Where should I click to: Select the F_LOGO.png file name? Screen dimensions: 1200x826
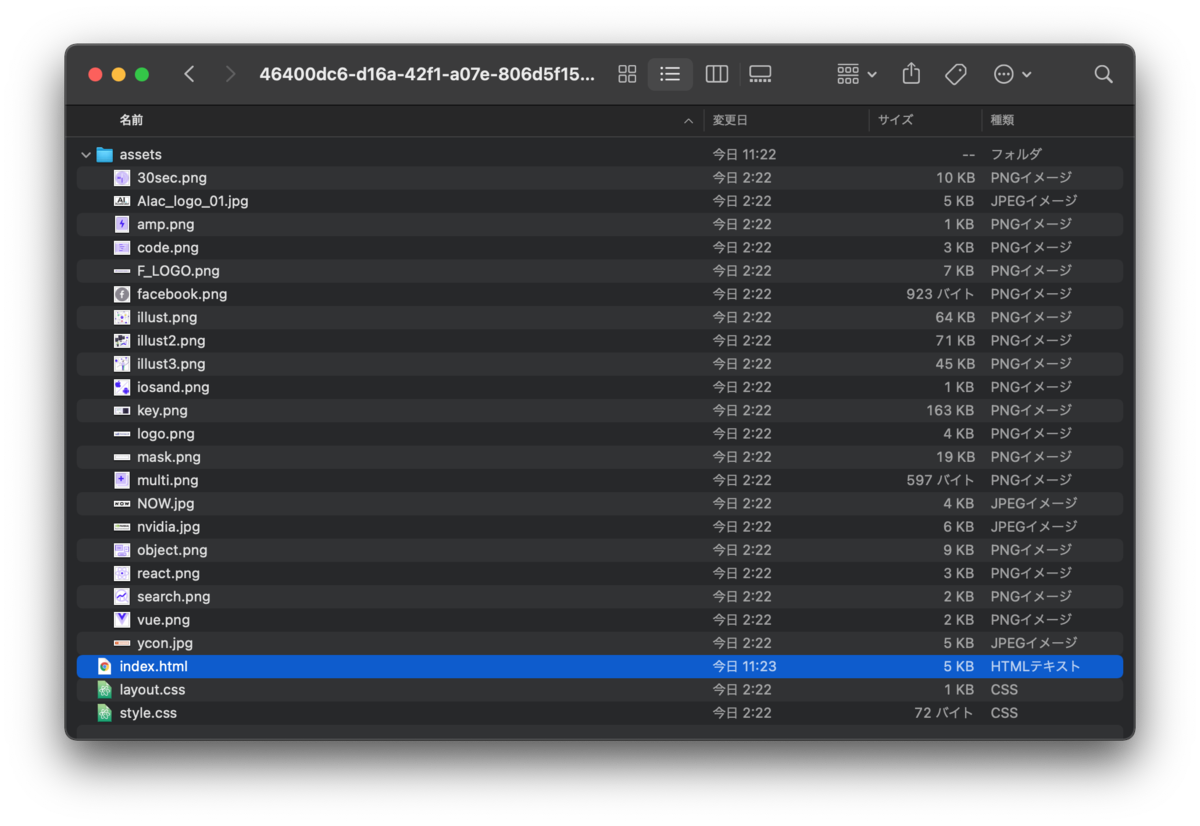pyautogui.click(x=178, y=271)
